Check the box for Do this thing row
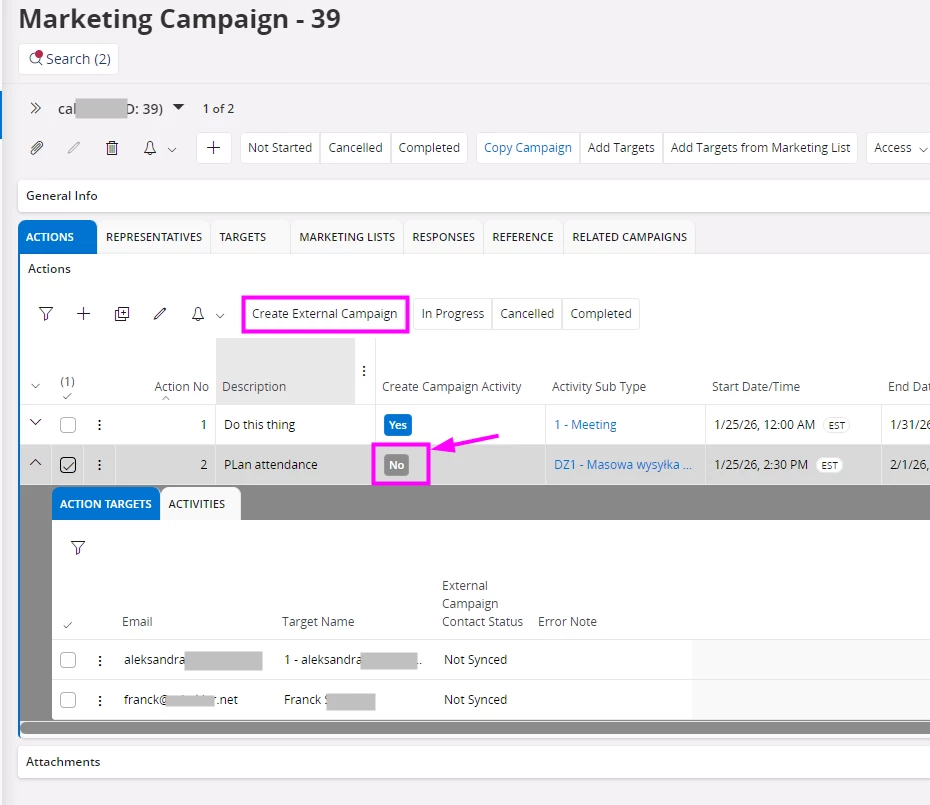This screenshot has height=805, width=930. click(x=68, y=425)
